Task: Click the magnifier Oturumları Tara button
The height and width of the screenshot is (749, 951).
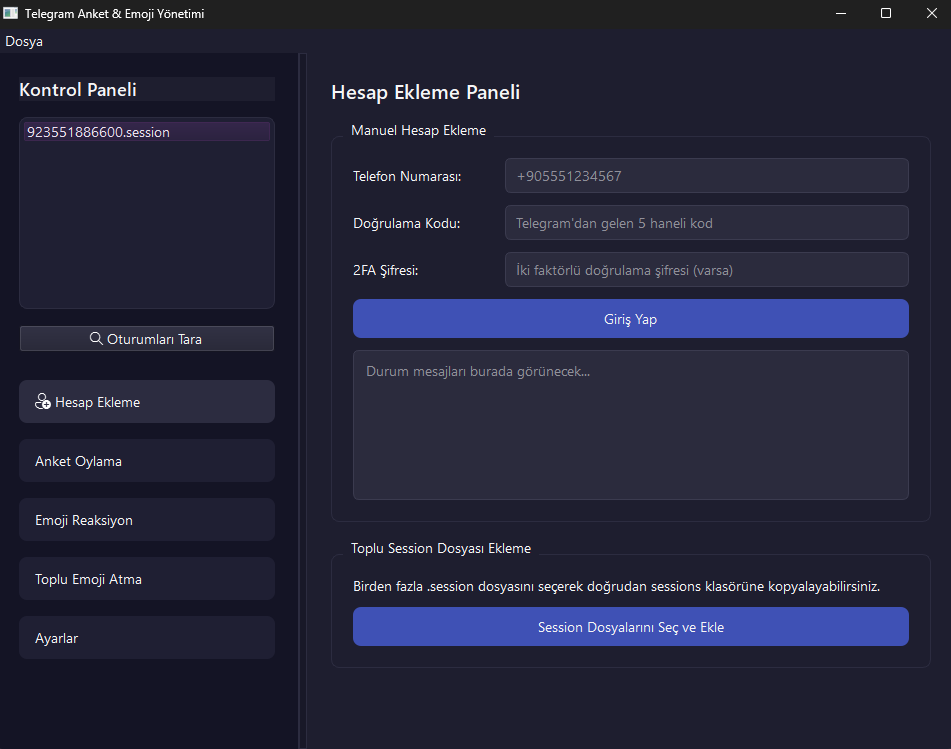Action: point(147,339)
